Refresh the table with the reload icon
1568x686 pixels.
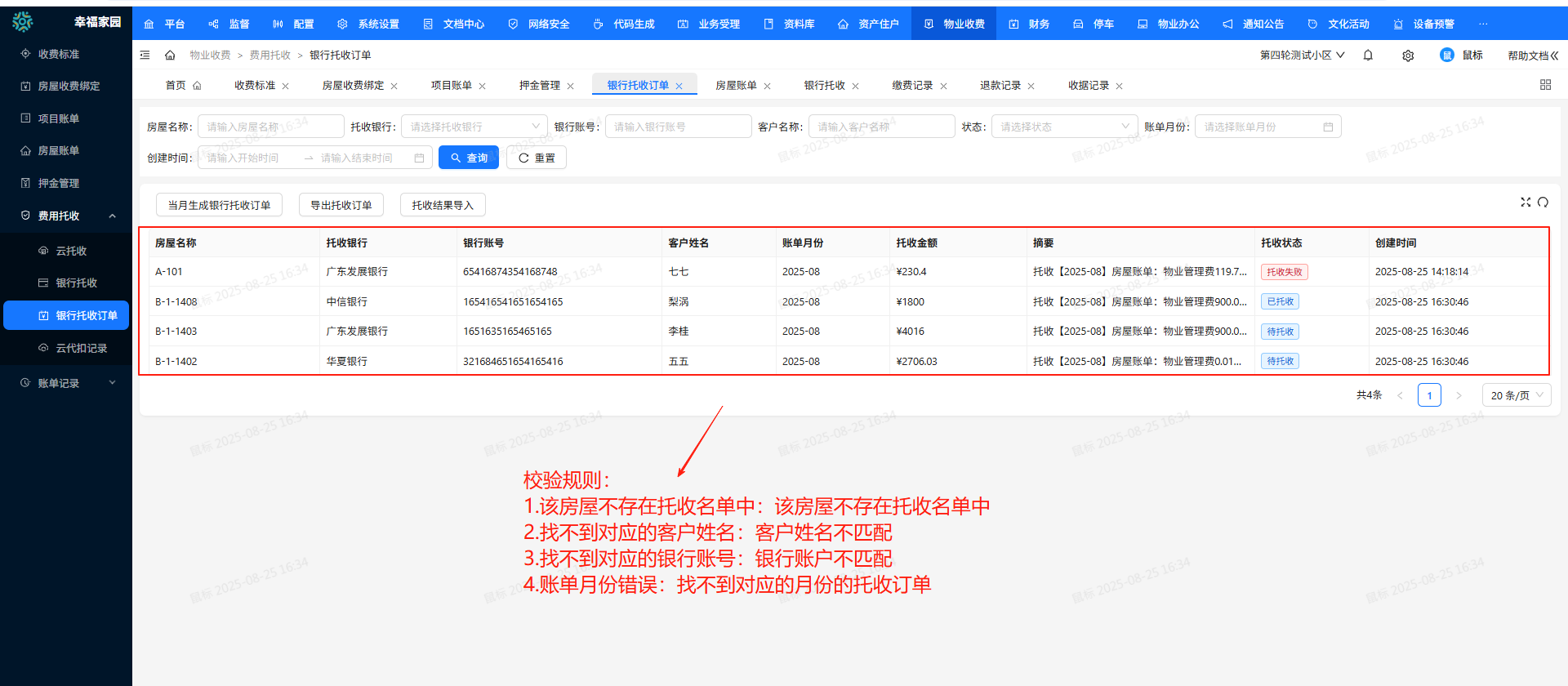(x=1543, y=203)
